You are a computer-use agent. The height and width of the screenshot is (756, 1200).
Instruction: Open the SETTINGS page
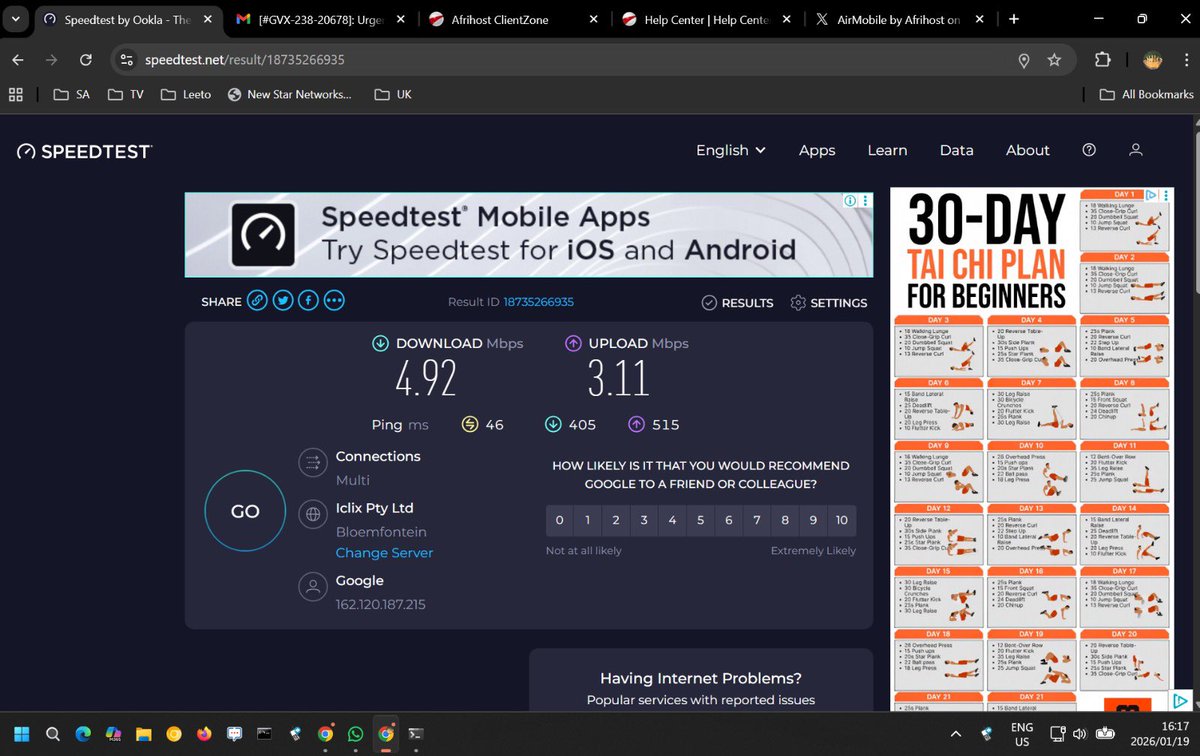pyautogui.click(x=828, y=302)
